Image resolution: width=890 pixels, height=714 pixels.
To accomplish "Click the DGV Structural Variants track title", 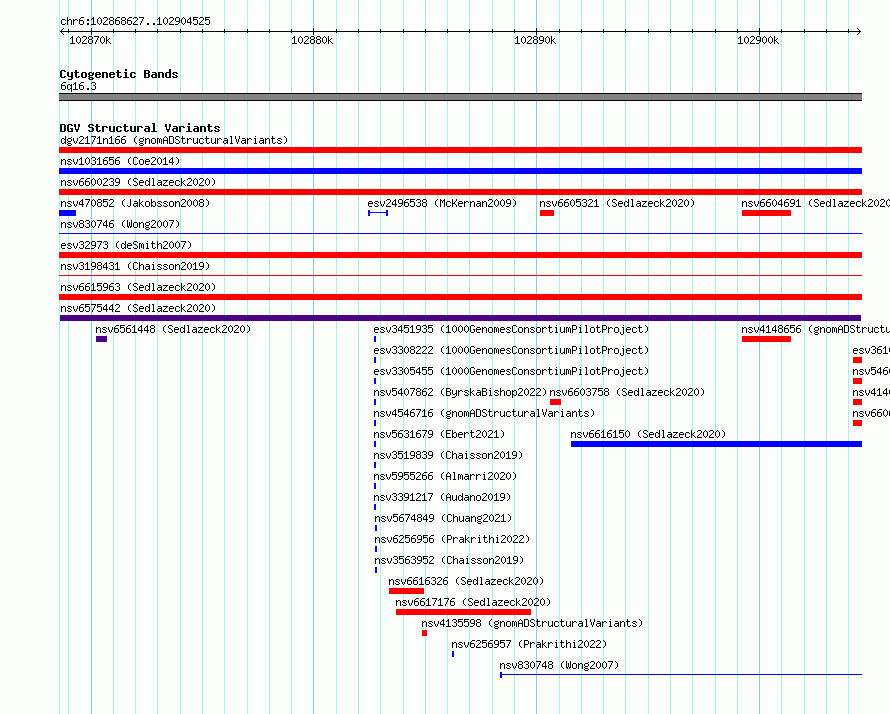I will [x=140, y=128].
